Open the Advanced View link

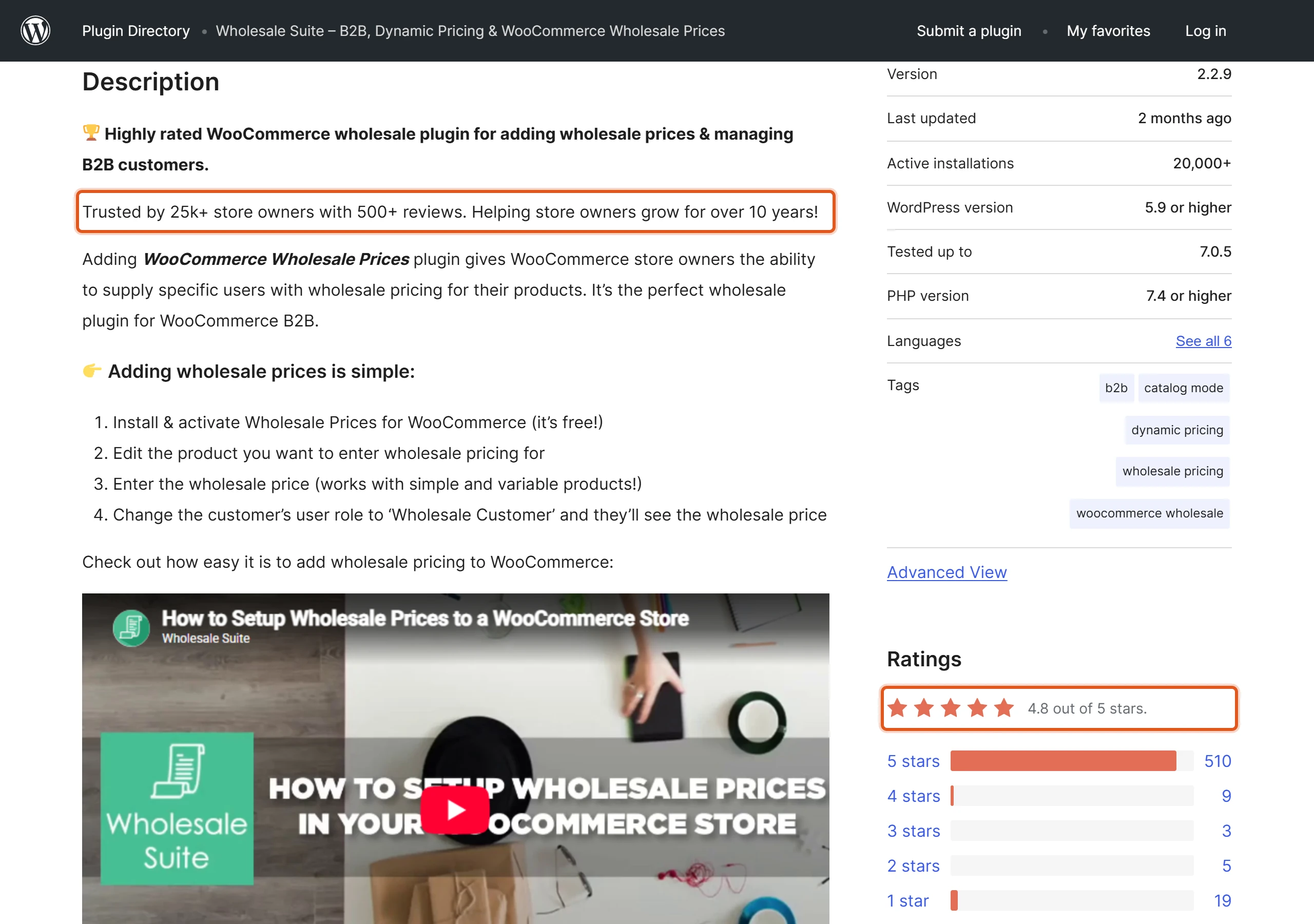click(946, 572)
